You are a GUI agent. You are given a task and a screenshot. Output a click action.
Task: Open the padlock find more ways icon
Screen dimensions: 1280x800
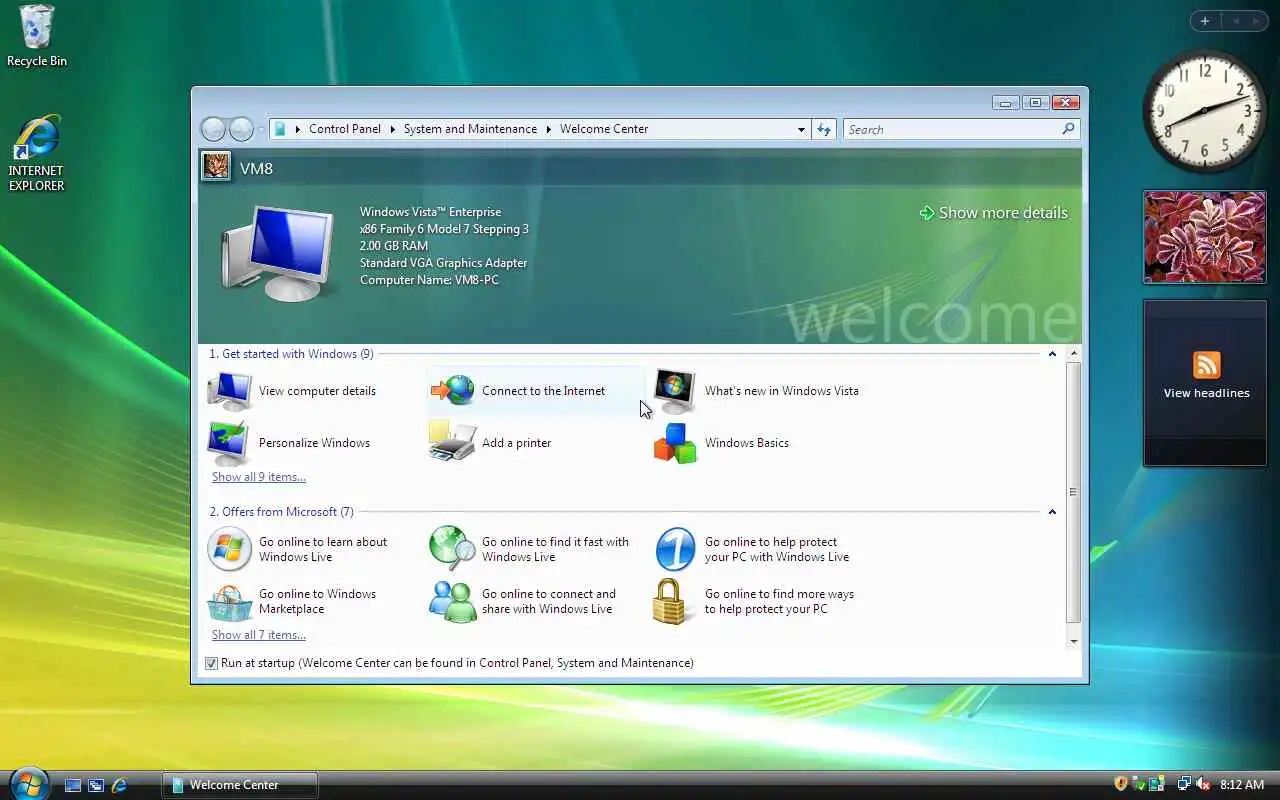point(670,601)
